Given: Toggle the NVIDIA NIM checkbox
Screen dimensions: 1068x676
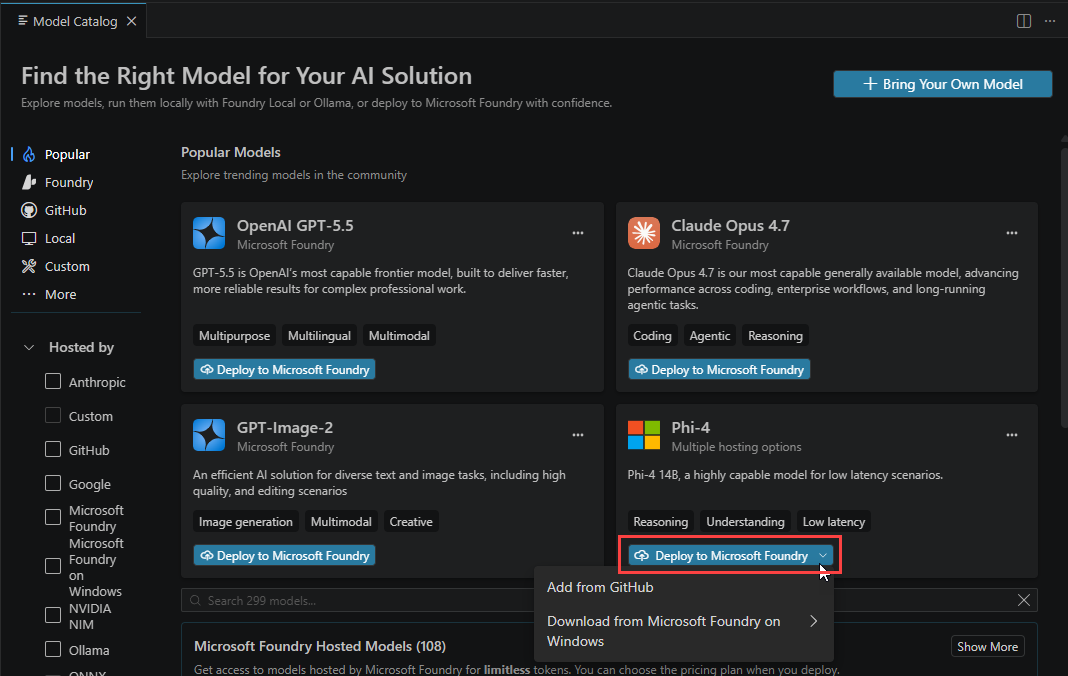Looking at the screenshot, I should 53,615.
